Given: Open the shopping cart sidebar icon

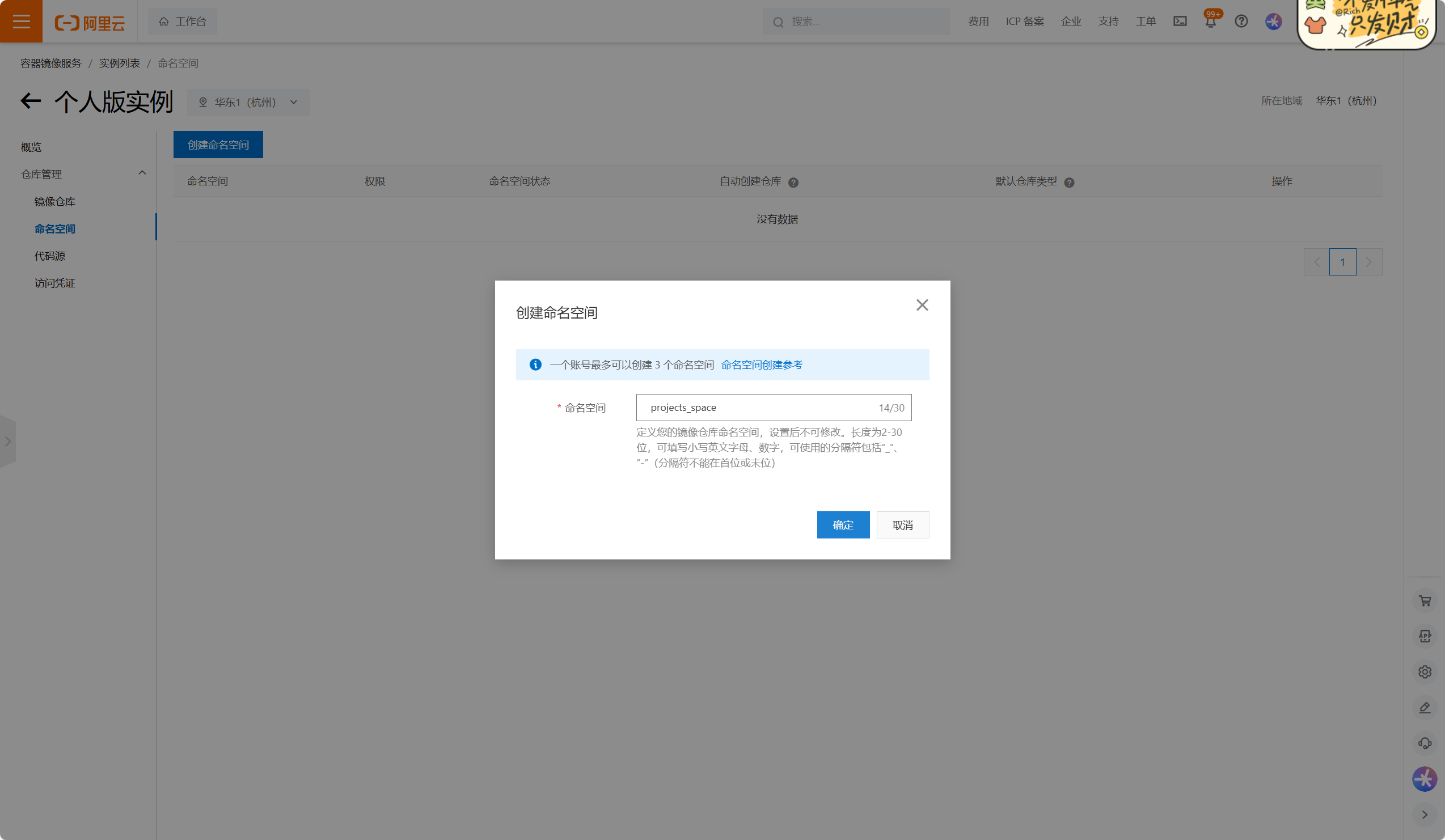Looking at the screenshot, I should click(1425, 600).
